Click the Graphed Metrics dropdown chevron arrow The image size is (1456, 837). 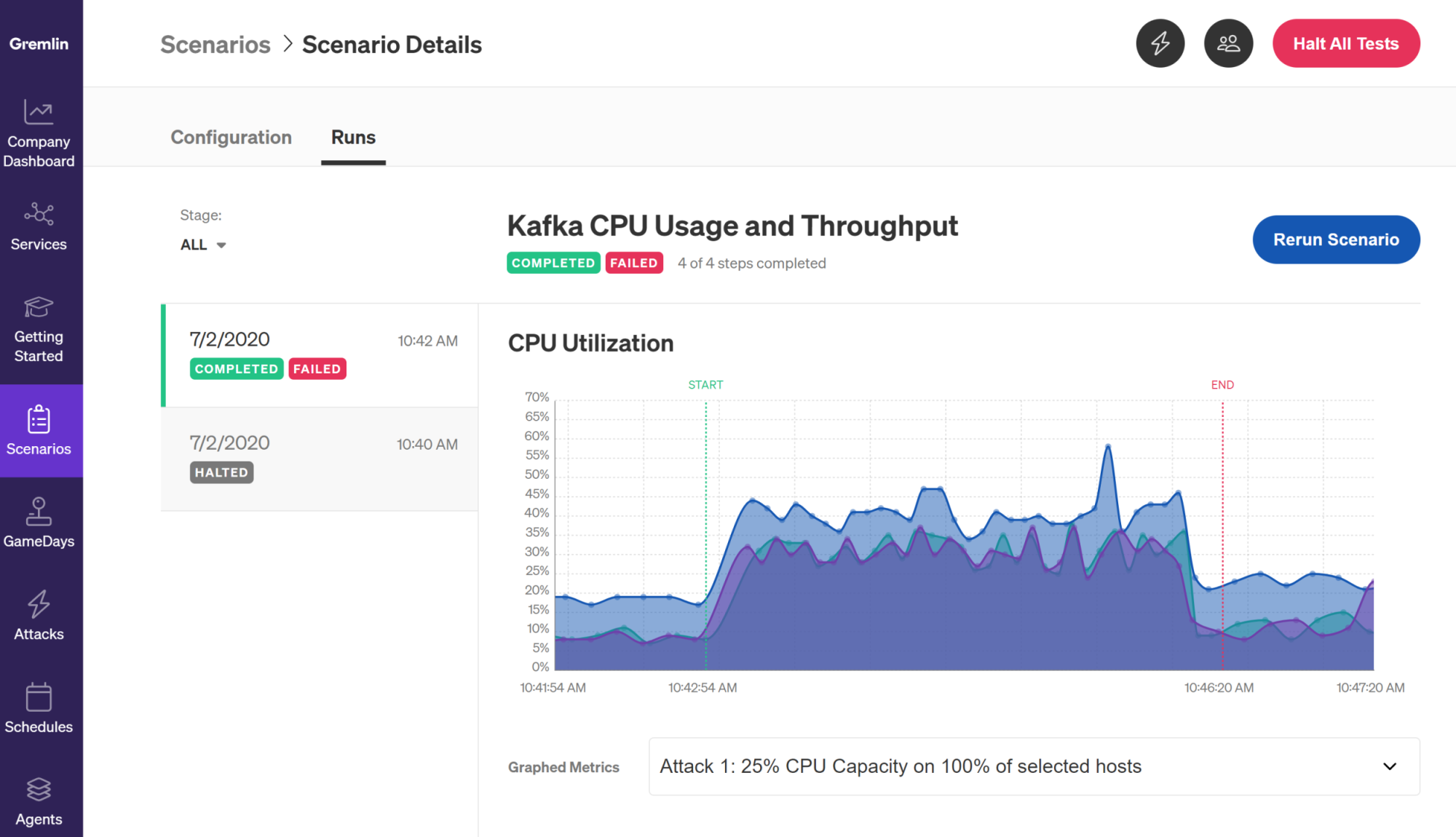coord(1389,766)
